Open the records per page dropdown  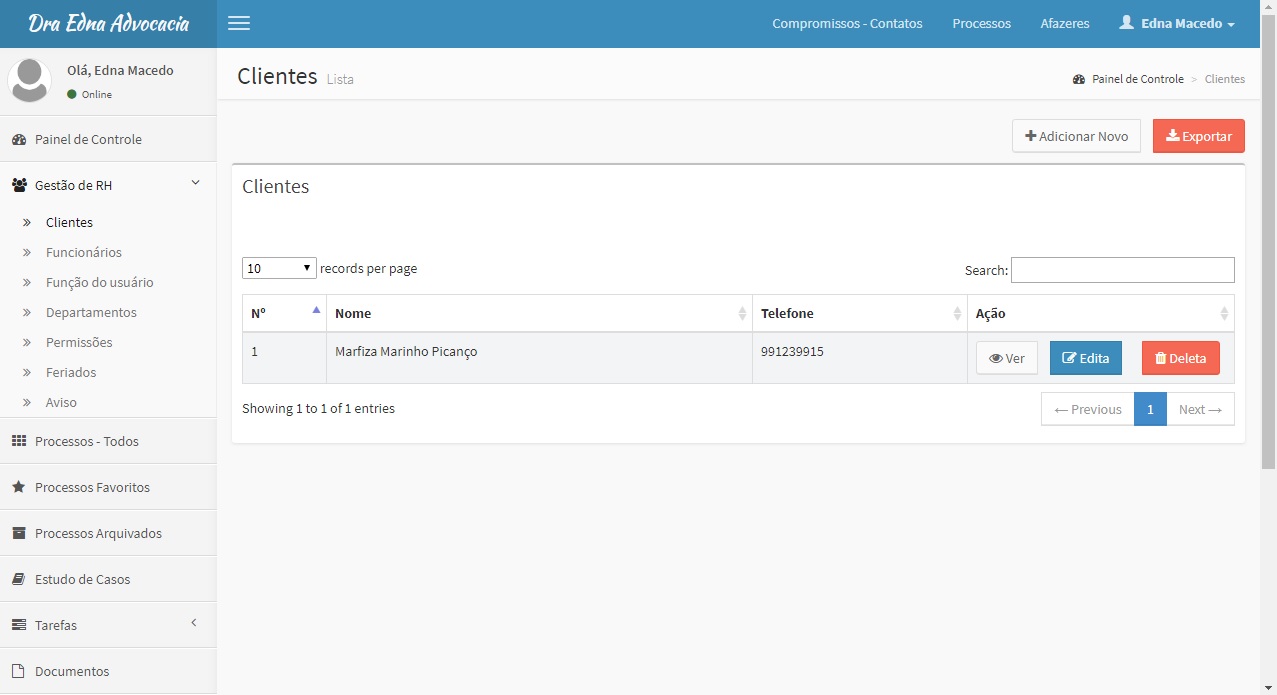279,268
